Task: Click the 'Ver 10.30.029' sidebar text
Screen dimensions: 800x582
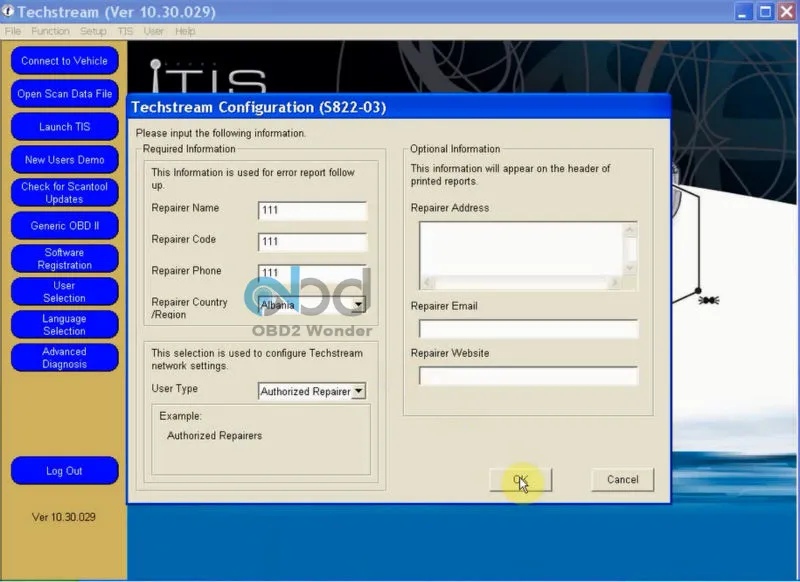Action: tap(64, 517)
